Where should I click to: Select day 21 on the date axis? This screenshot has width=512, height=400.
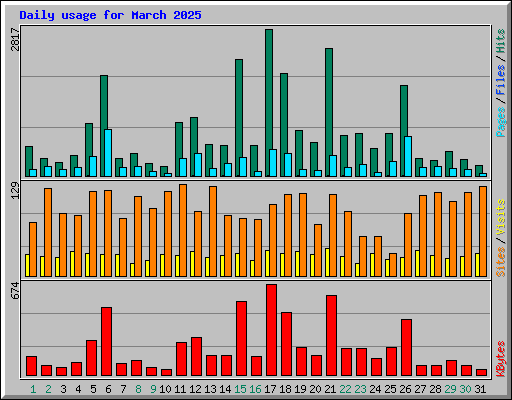coord(330,389)
